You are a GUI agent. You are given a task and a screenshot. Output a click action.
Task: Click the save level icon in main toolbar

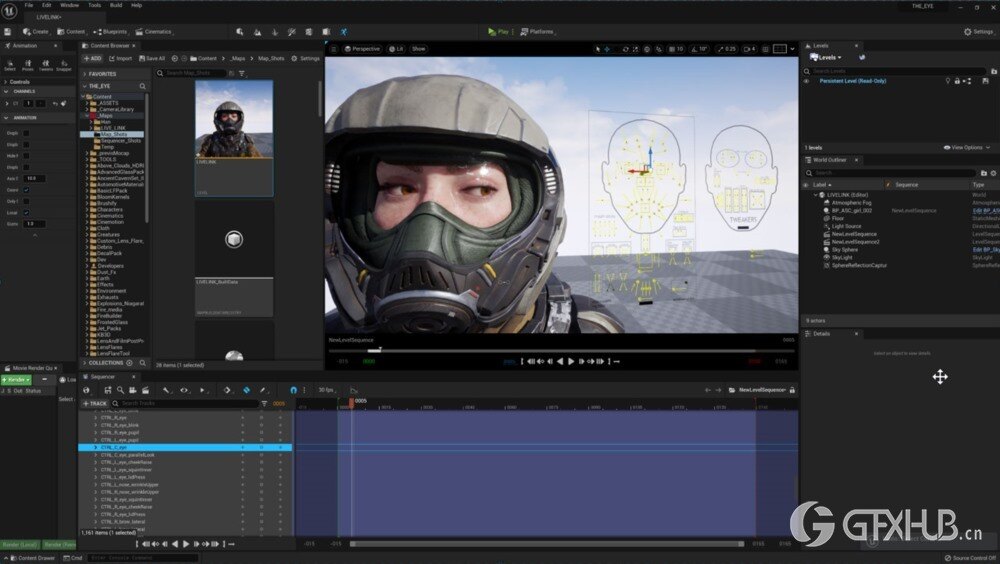tap(8, 31)
